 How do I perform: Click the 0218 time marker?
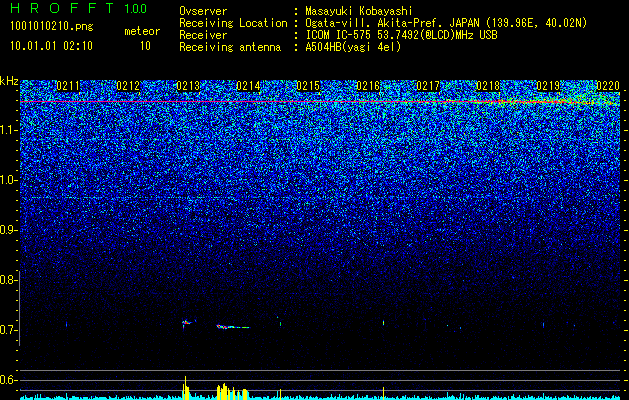tap(488, 86)
